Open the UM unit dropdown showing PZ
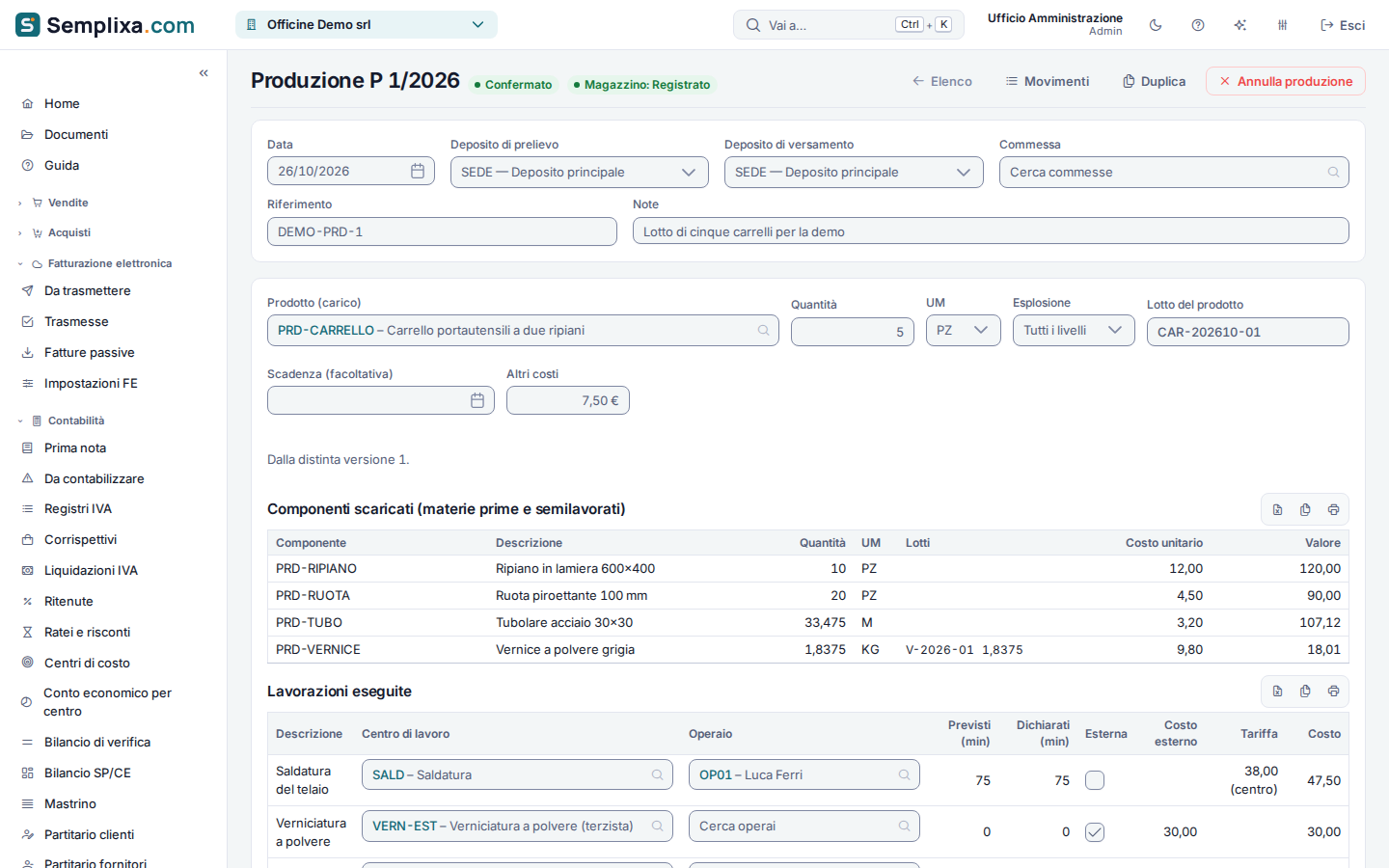1389x868 pixels. (964, 331)
